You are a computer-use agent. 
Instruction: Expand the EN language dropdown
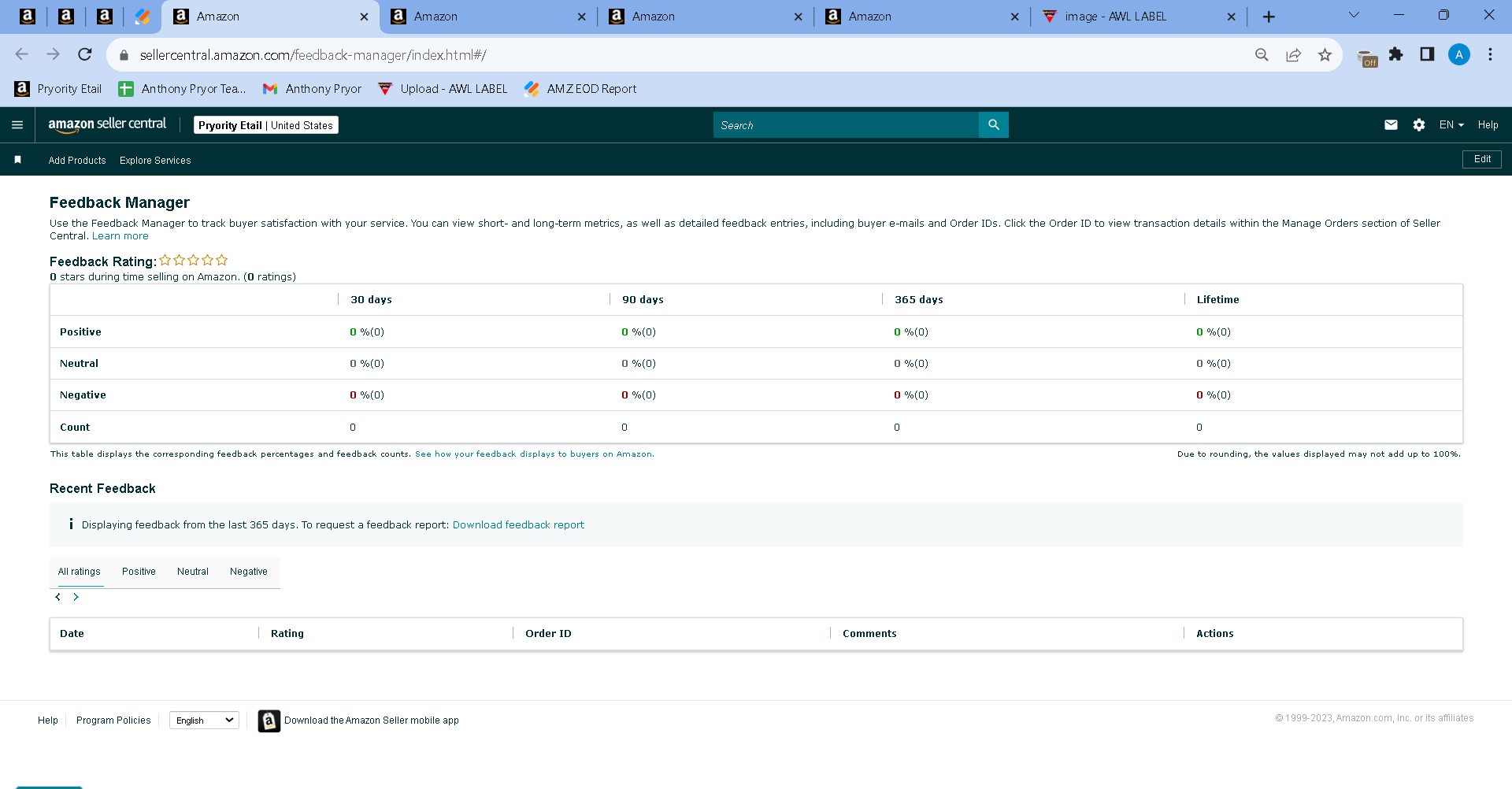1451,125
